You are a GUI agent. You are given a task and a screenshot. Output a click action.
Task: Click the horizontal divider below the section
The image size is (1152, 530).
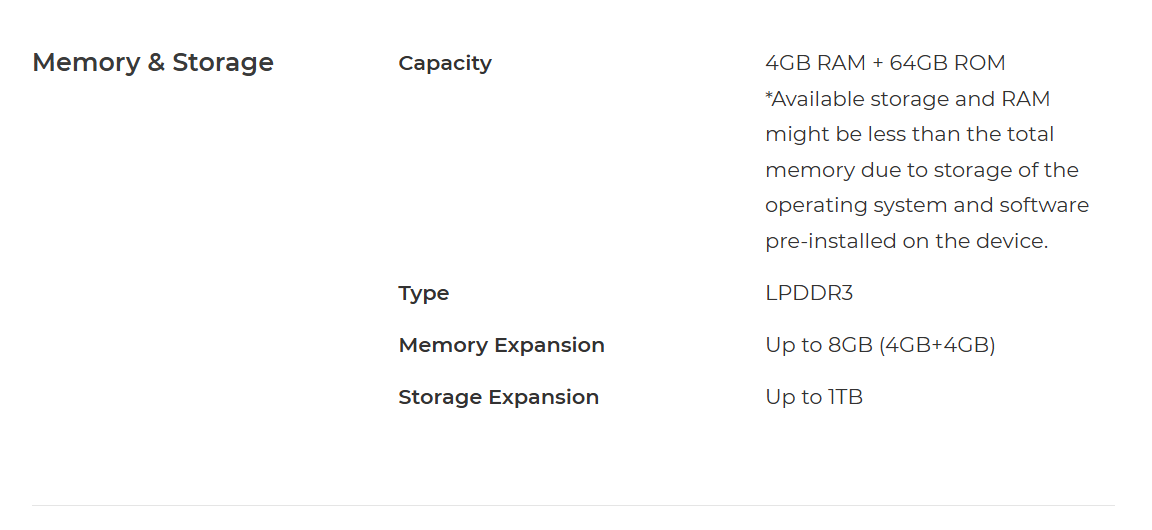coord(573,505)
